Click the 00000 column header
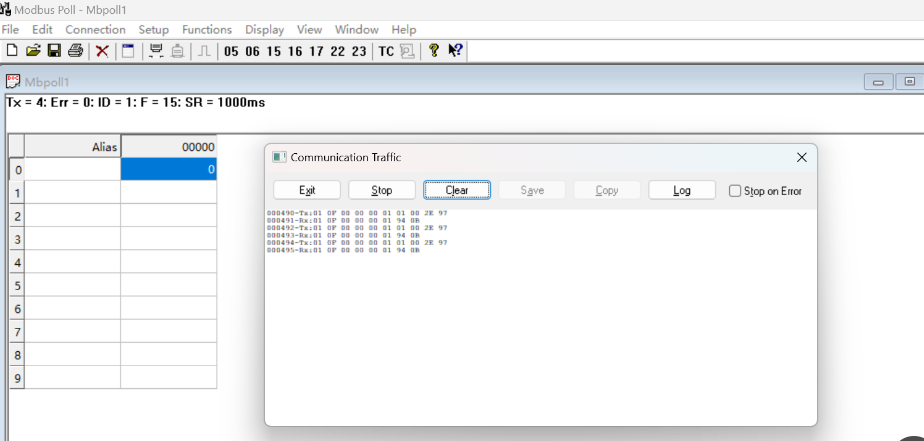 (x=169, y=147)
